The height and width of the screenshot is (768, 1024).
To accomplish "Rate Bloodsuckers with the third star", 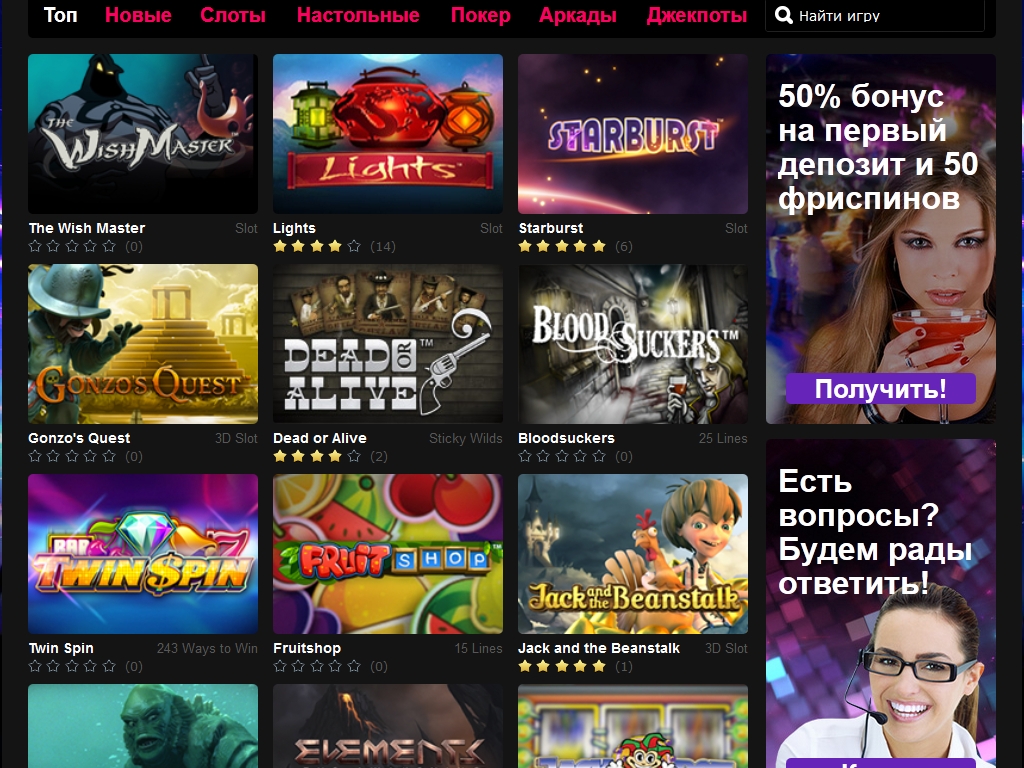I will (562, 456).
